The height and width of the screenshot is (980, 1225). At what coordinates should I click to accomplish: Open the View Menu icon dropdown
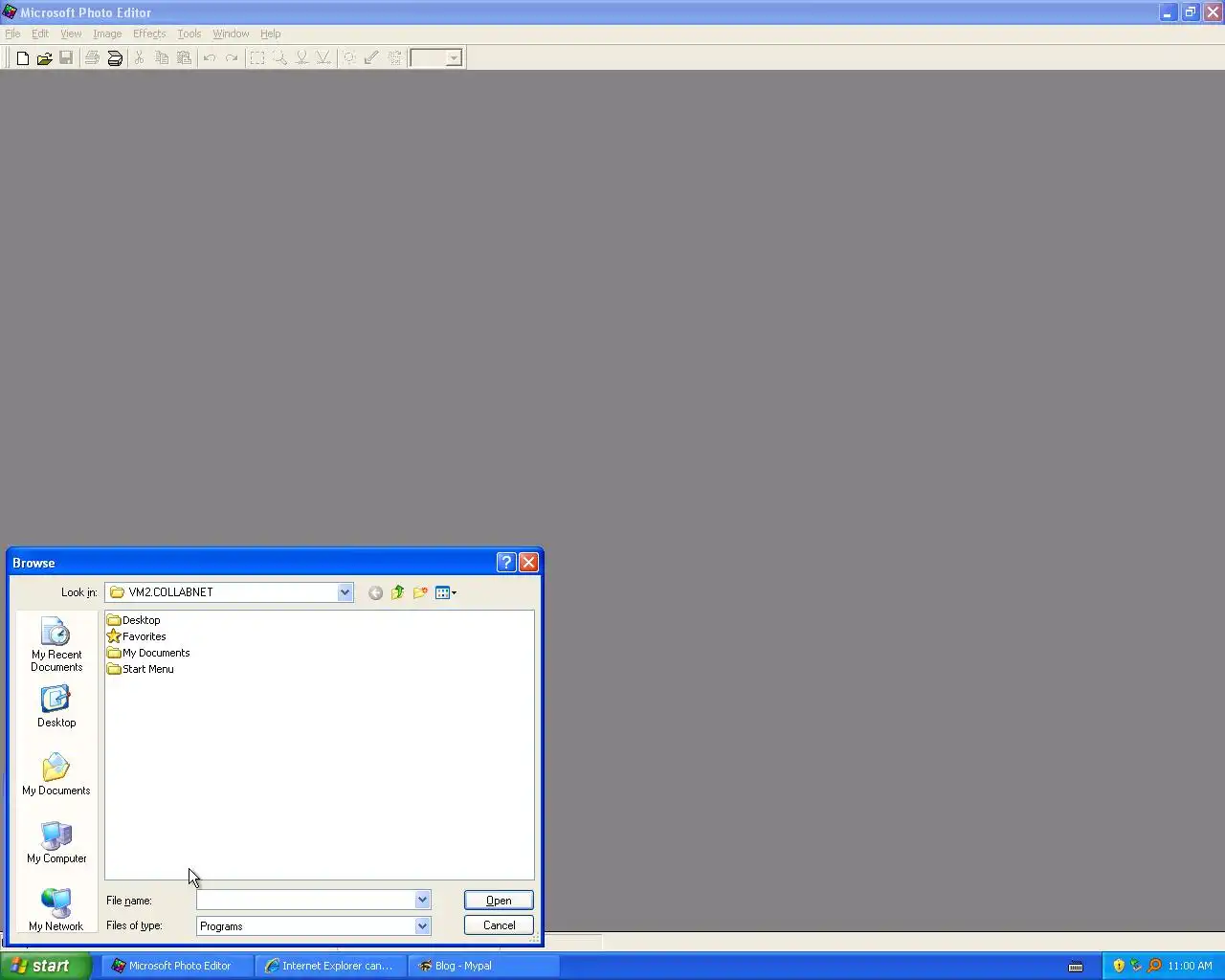click(x=446, y=593)
